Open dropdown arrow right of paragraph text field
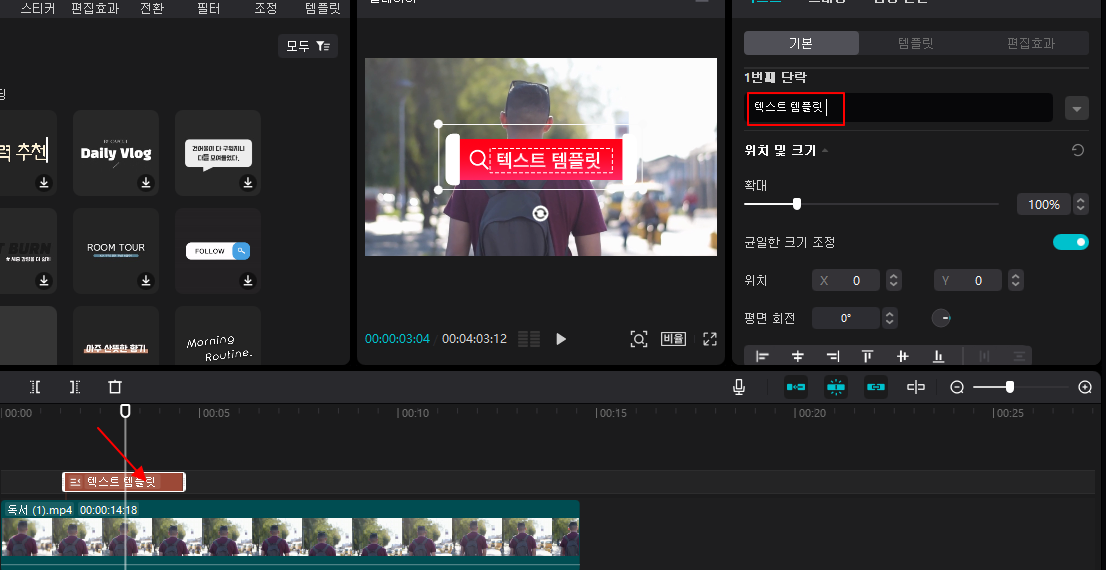 [x=1077, y=109]
